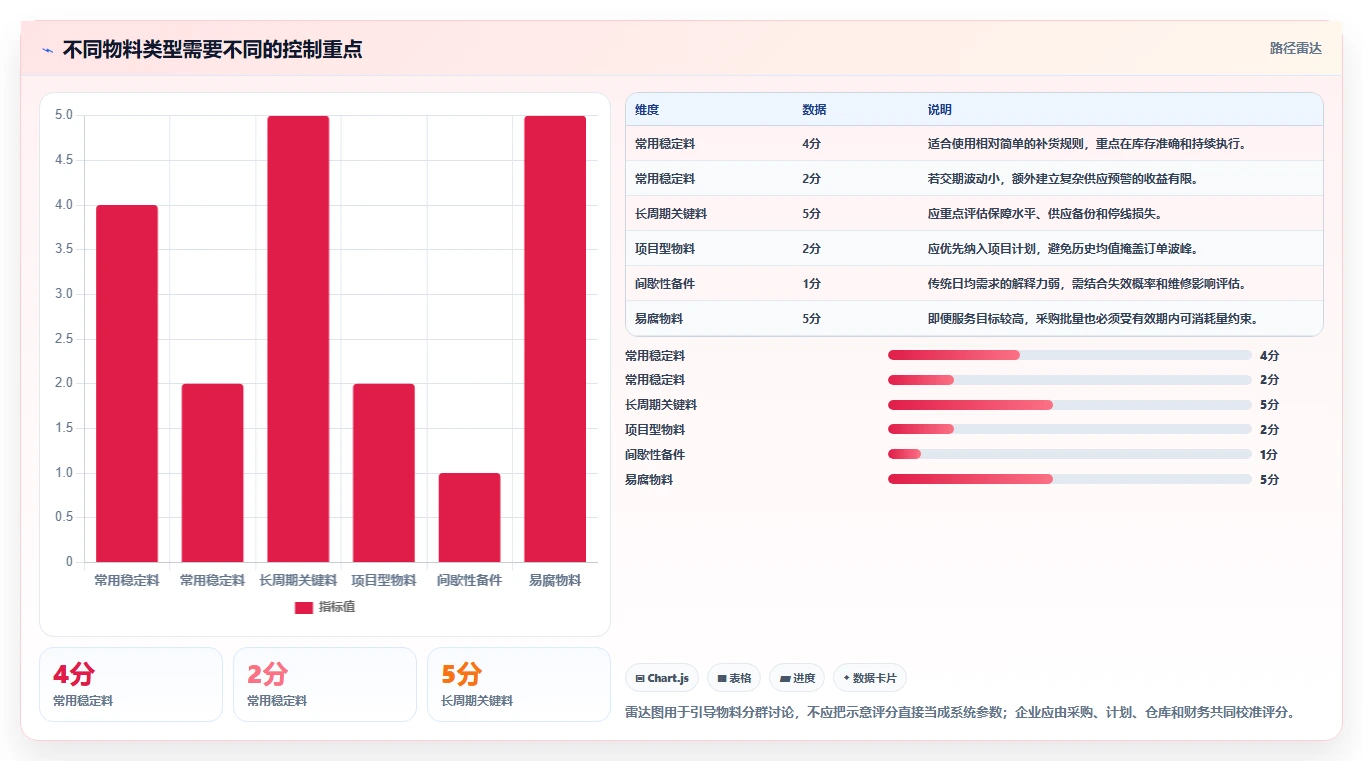Open the 2分 常用稳定料 data card
Viewport: 1363px width, 761px height.
pyautogui.click(x=325, y=684)
